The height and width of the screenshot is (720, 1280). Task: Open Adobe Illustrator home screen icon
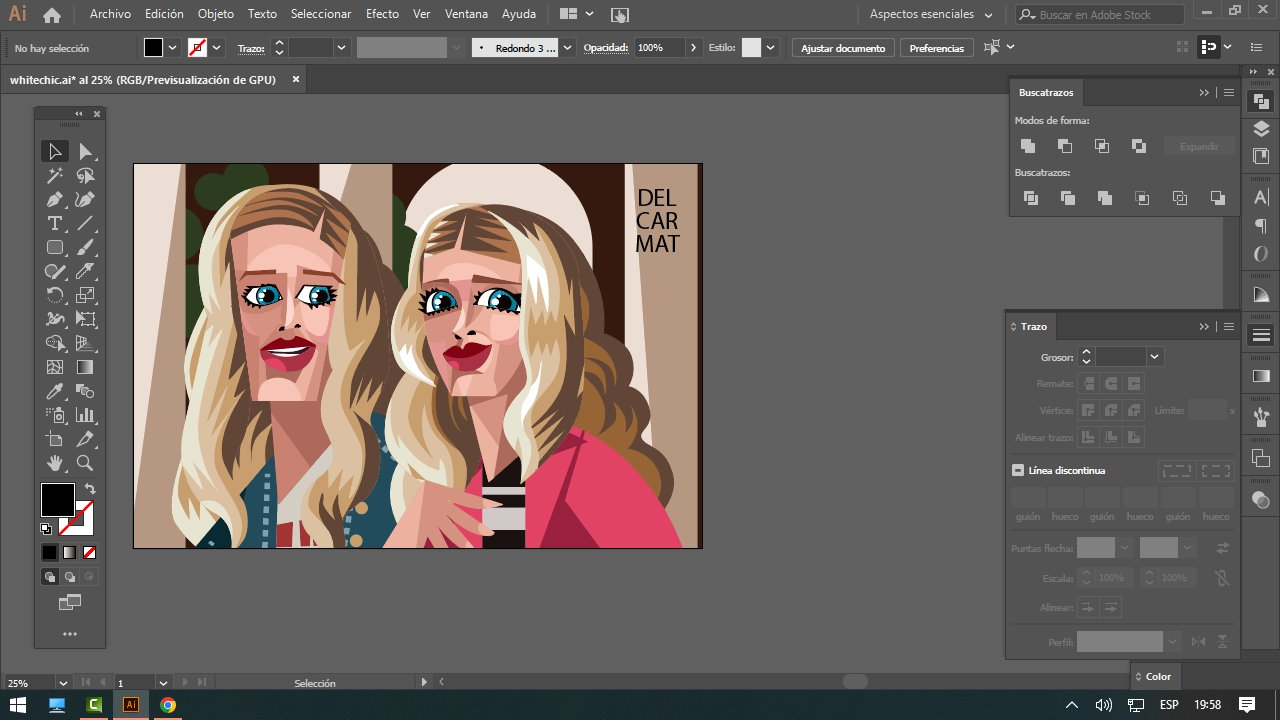click(52, 15)
